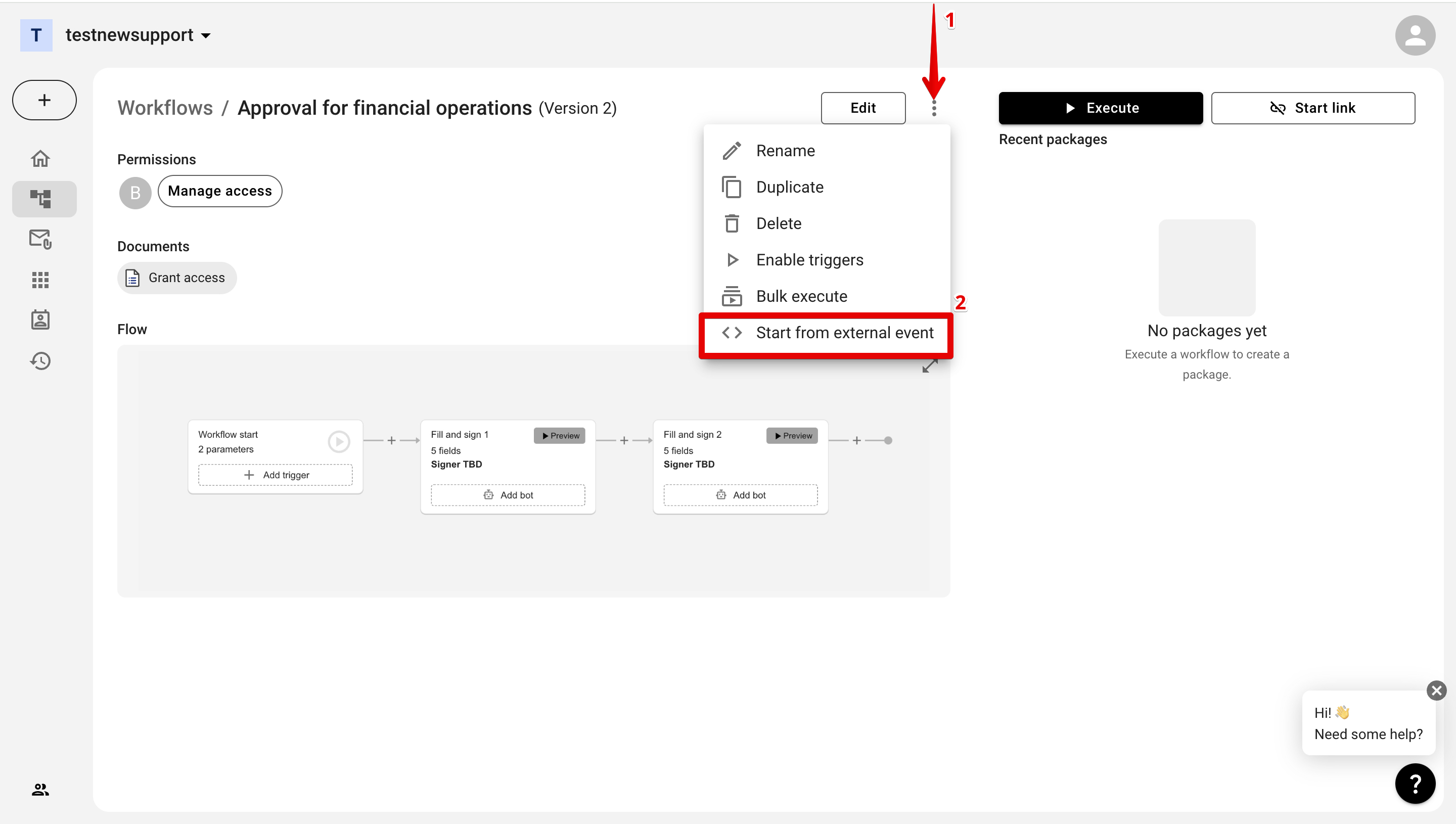Select Bulk execute menu entry
This screenshot has width=1456, height=824.
pyautogui.click(x=826, y=296)
